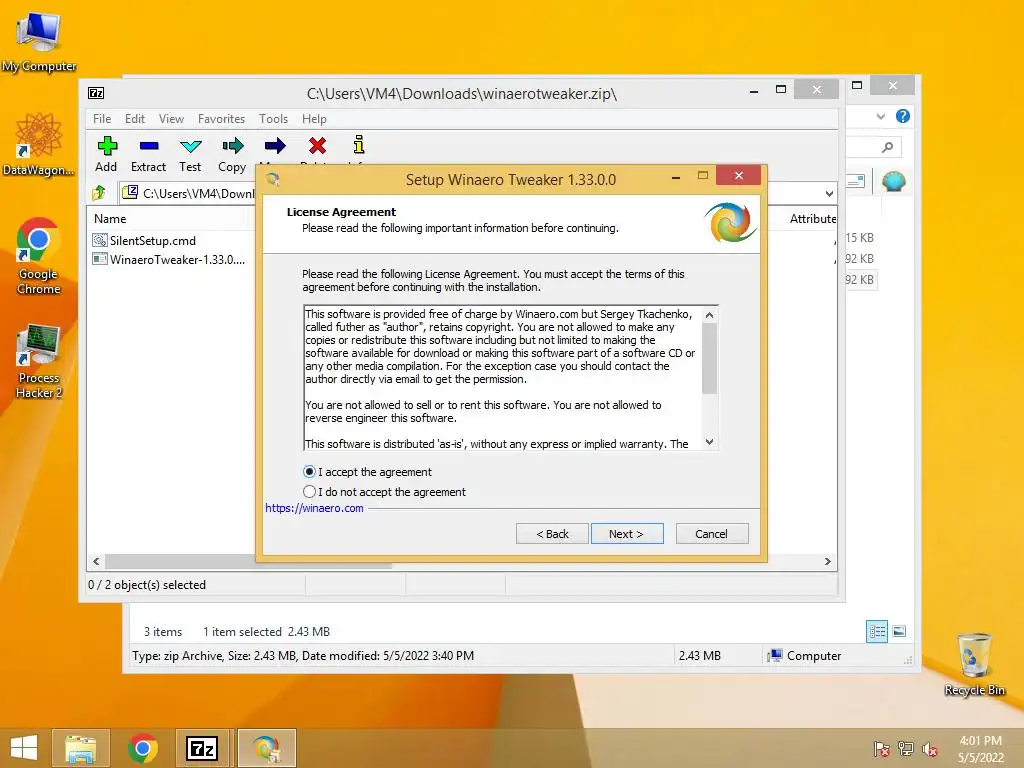Select I accept the agreement
Image resolution: width=1024 pixels, height=768 pixels.
(x=367, y=472)
